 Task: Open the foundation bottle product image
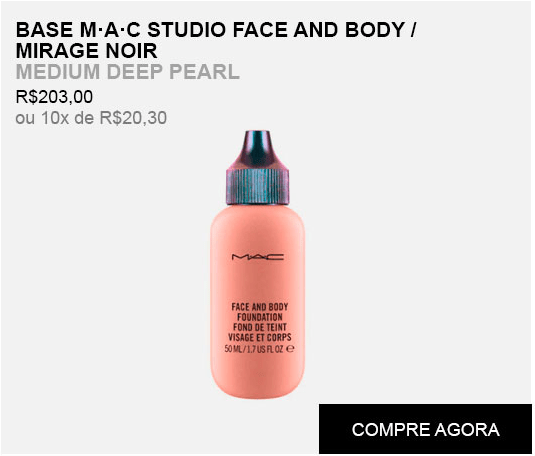[258, 265]
